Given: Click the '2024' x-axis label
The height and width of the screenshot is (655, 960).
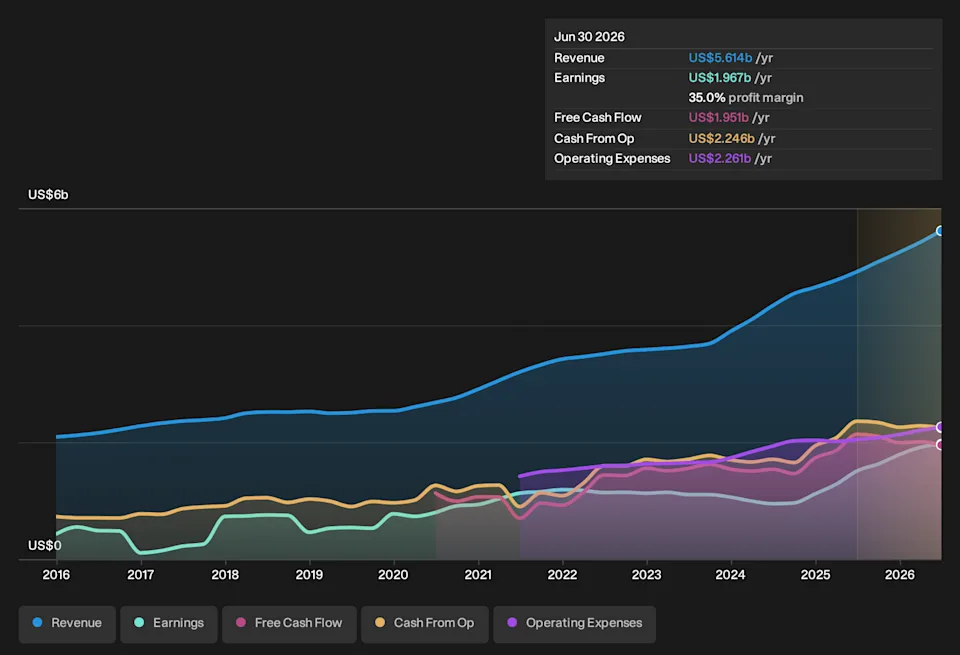Looking at the screenshot, I should pos(730,575).
